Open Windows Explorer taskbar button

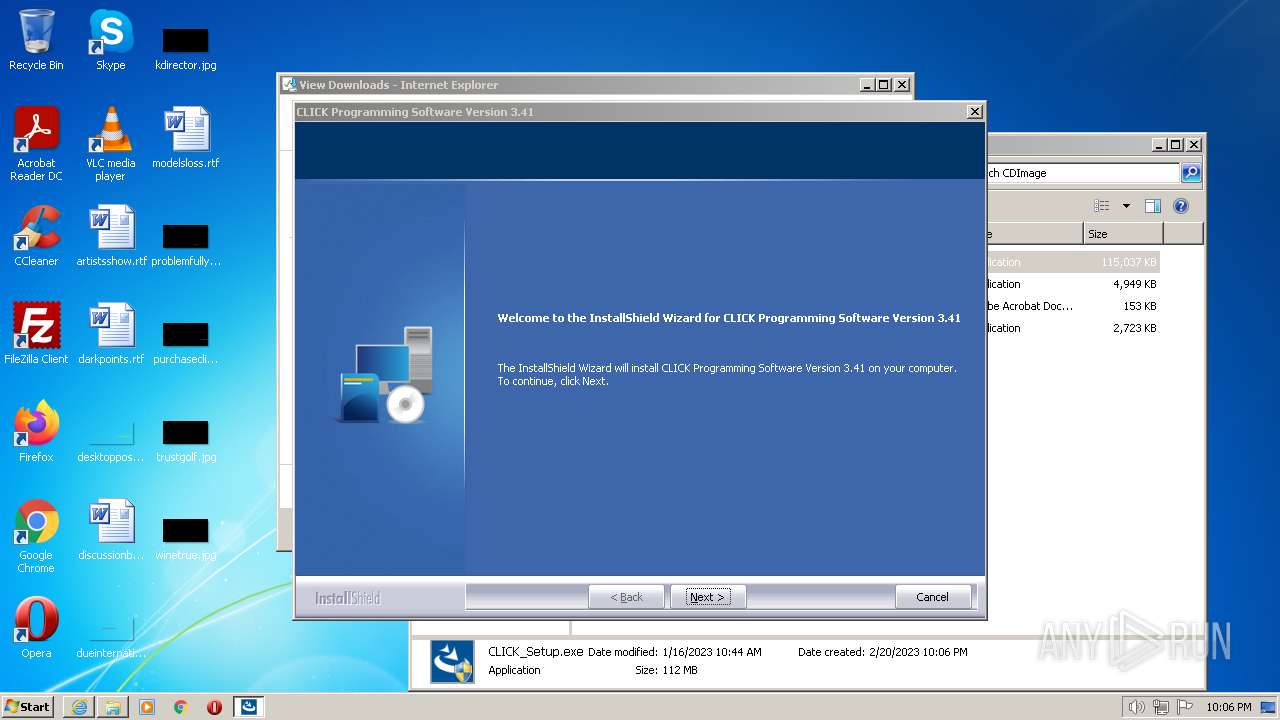point(113,707)
